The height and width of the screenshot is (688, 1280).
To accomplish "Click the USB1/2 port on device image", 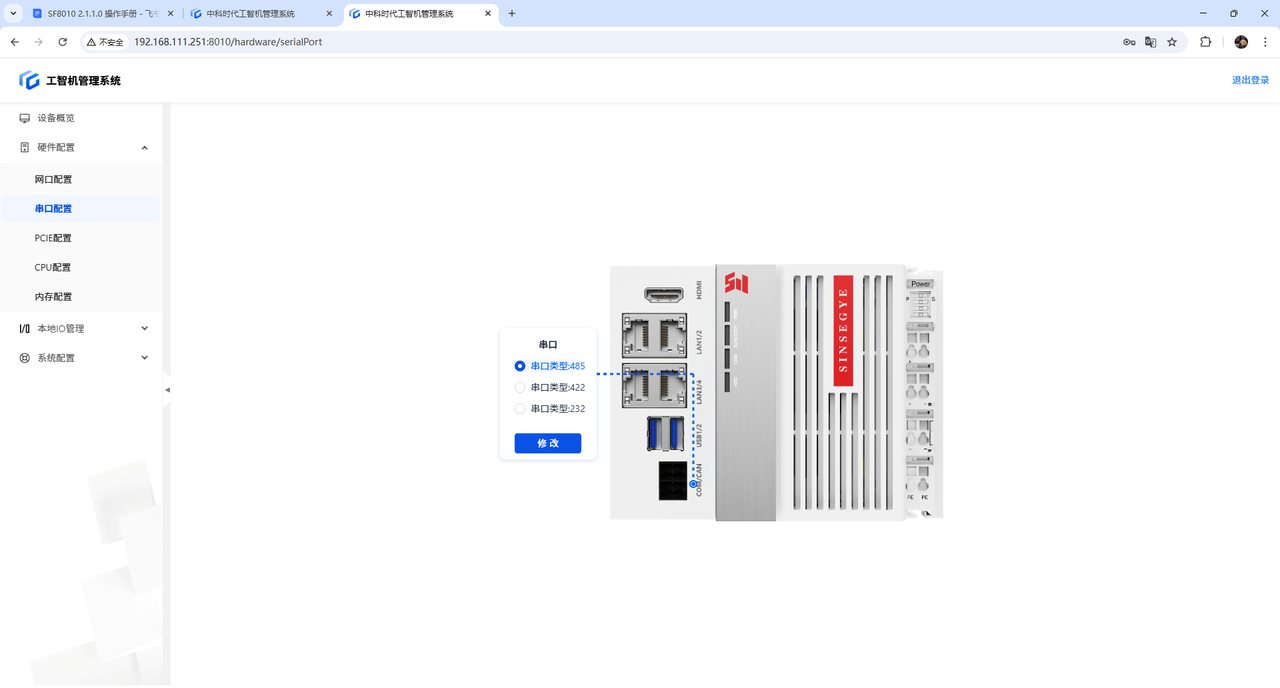I will tap(666, 434).
